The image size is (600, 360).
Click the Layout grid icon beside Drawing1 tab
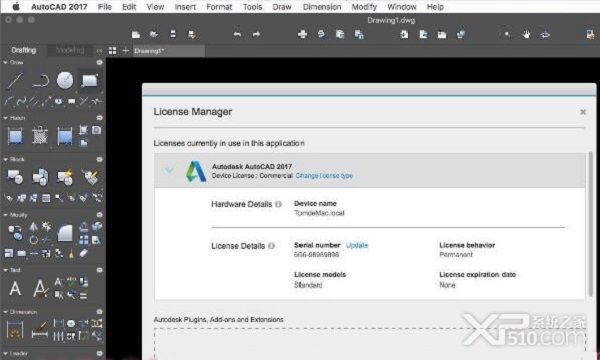pyautogui.click(x=112, y=50)
